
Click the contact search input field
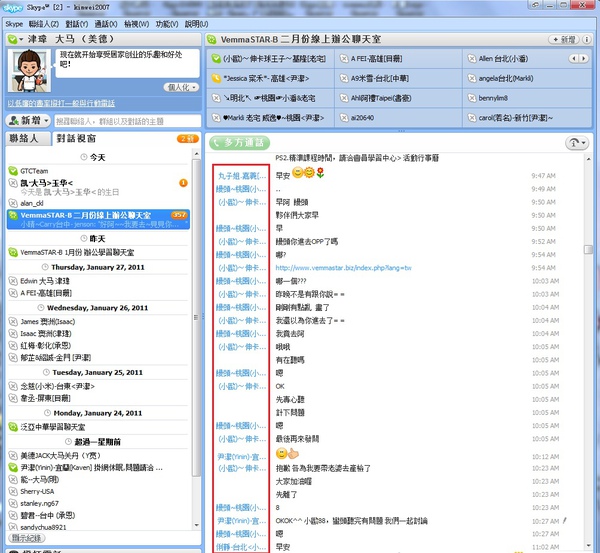[x=127, y=121]
